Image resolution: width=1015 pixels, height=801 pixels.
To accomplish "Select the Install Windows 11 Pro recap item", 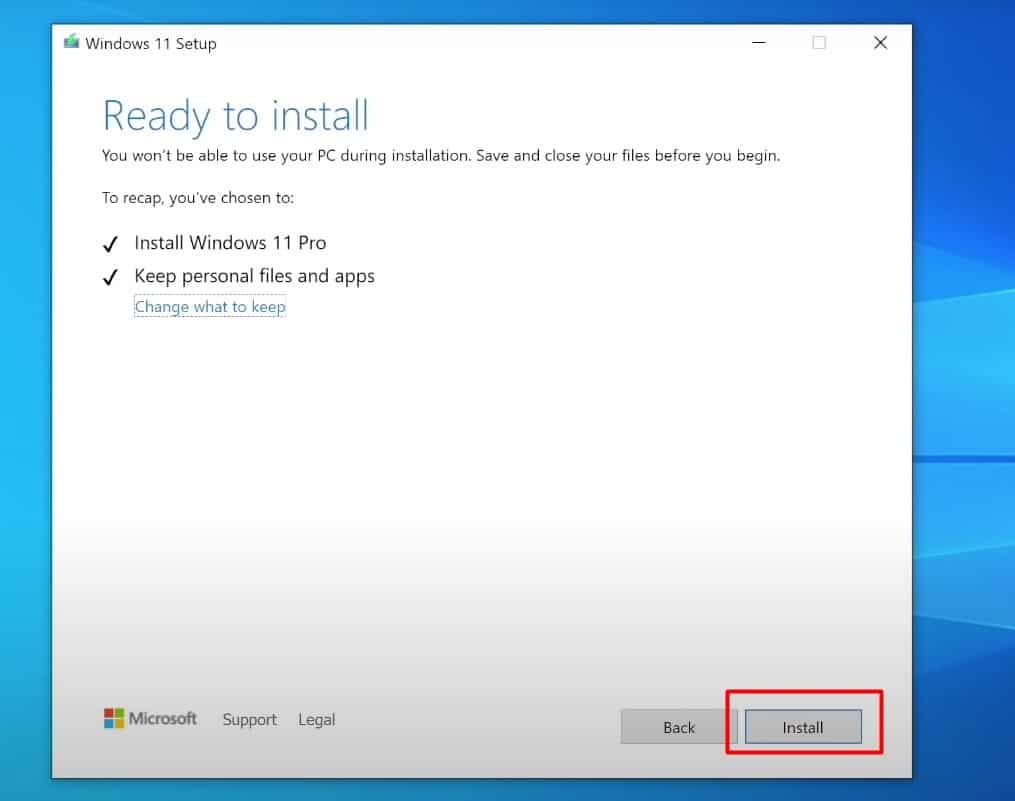I will tap(229, 243).
